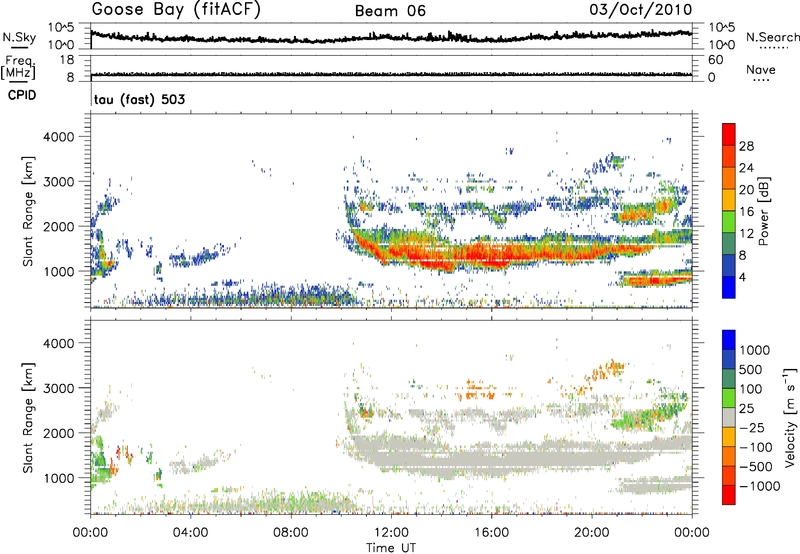This screenshot has height=554, width=800.
Task: Click the frequency trace line plot
Action: pyautogui.click(x=391, y=74)
